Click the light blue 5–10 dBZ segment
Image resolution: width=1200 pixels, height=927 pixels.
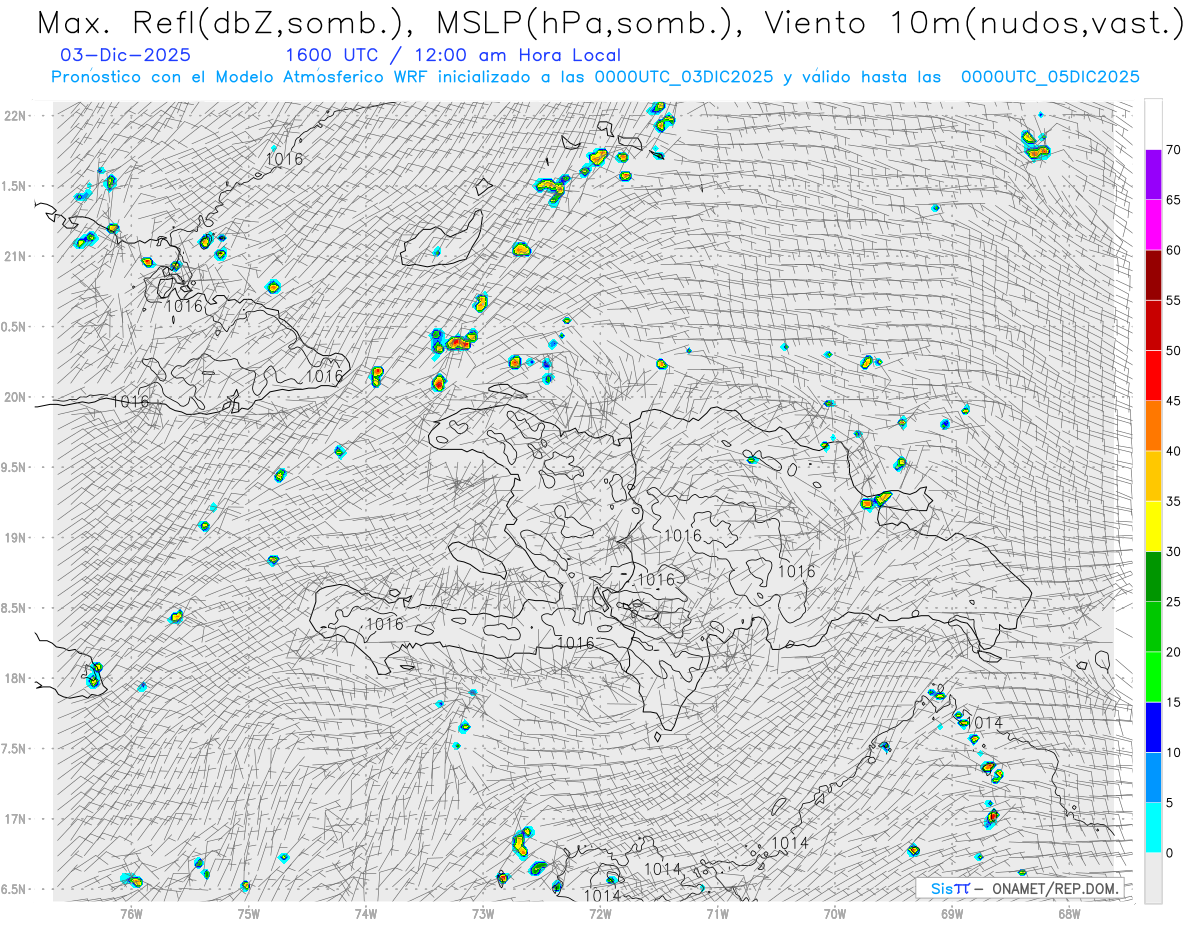tap(1153, 777)
